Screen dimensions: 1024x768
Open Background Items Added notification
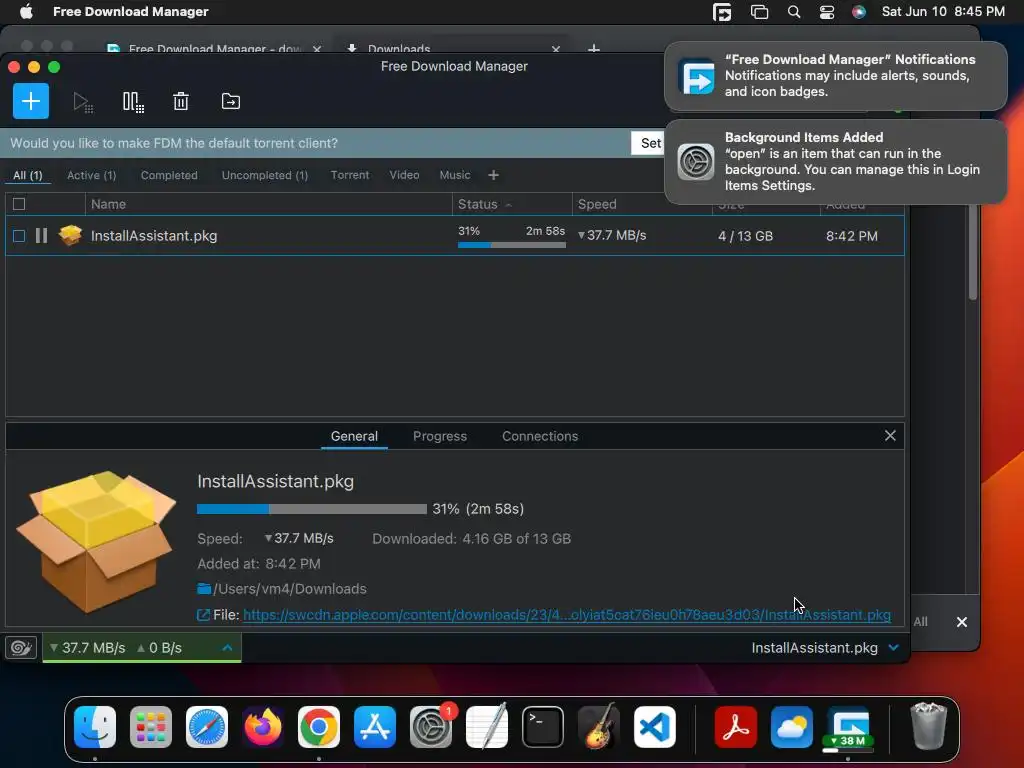tap(835, 161)
